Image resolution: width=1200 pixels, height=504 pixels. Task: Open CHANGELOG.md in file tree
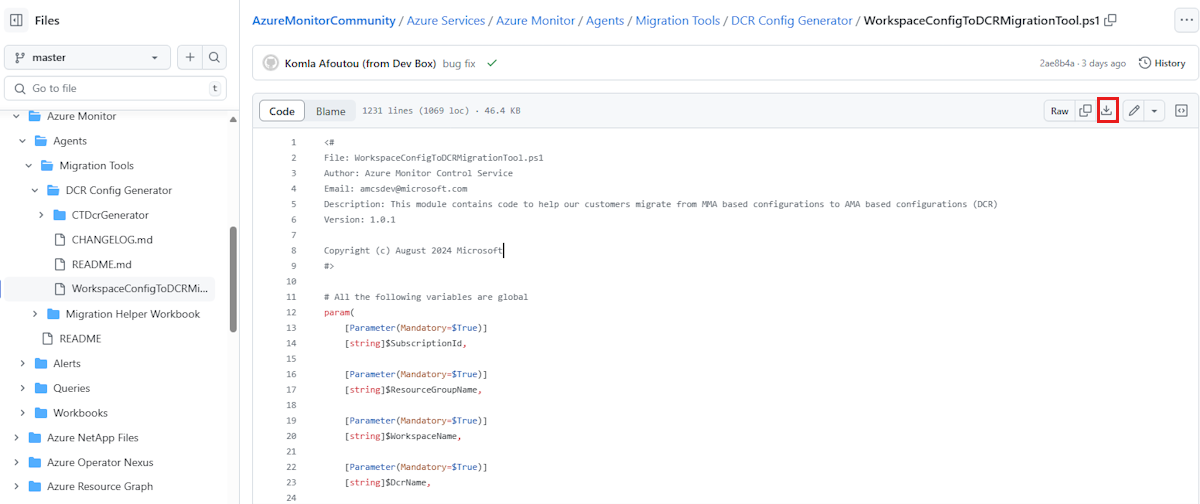click(112, 240)
